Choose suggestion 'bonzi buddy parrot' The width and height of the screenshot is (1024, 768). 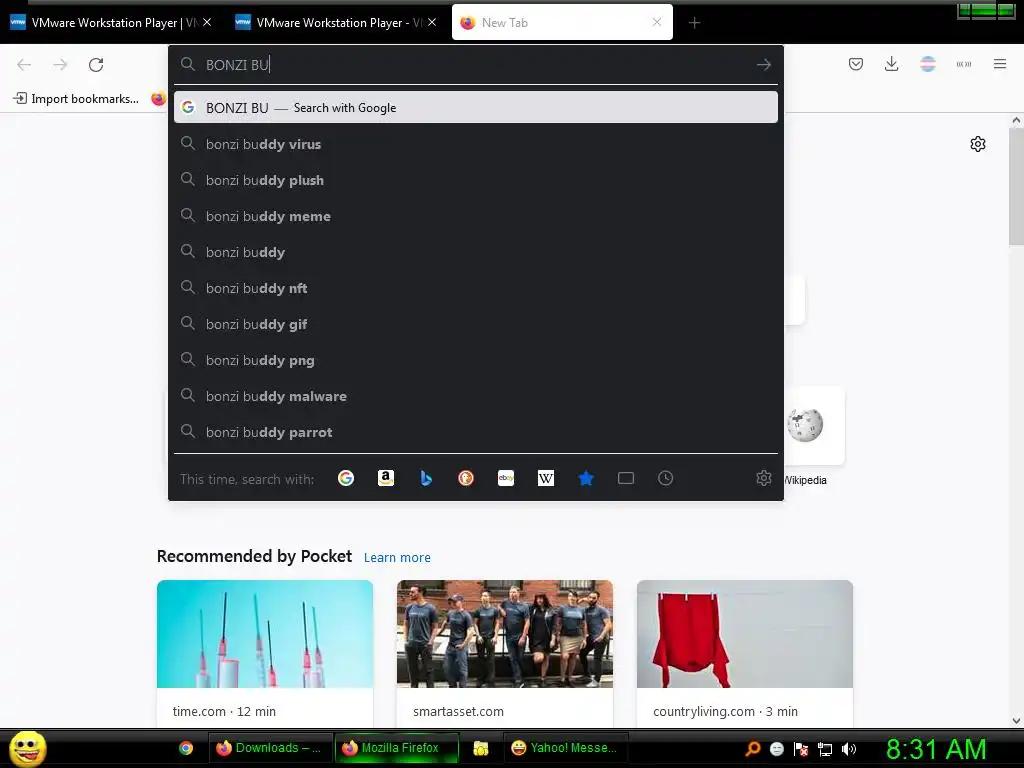click(475, 432)
